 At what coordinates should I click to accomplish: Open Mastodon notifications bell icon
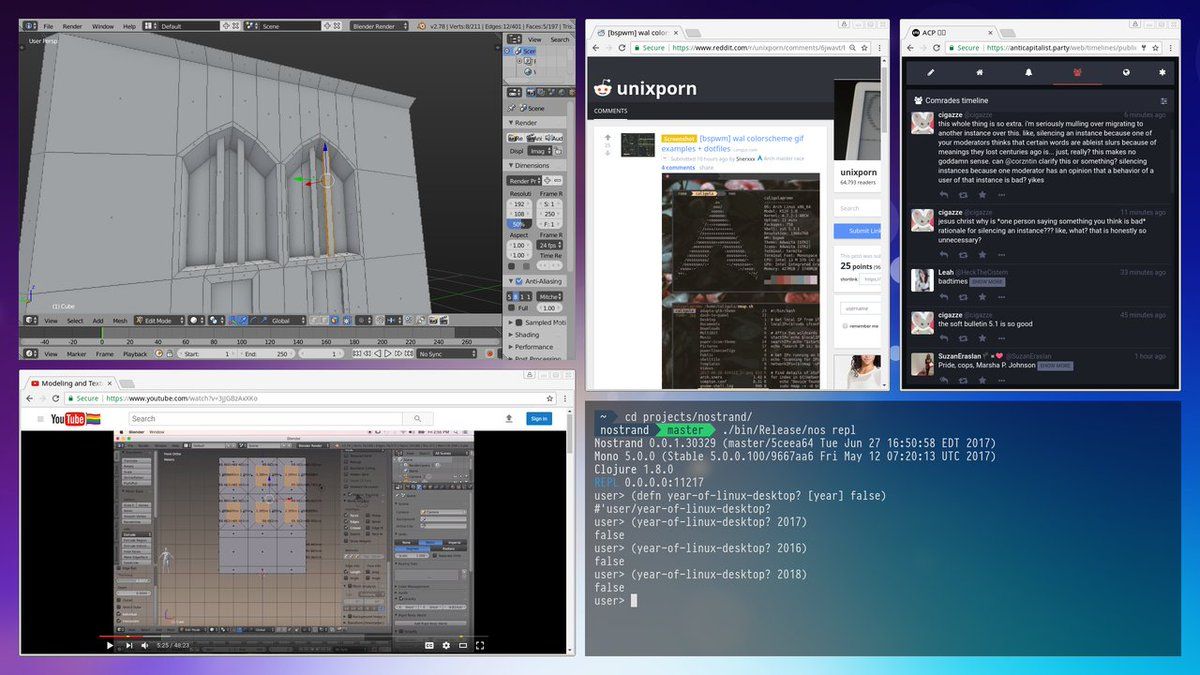[x=1028, y=72]
